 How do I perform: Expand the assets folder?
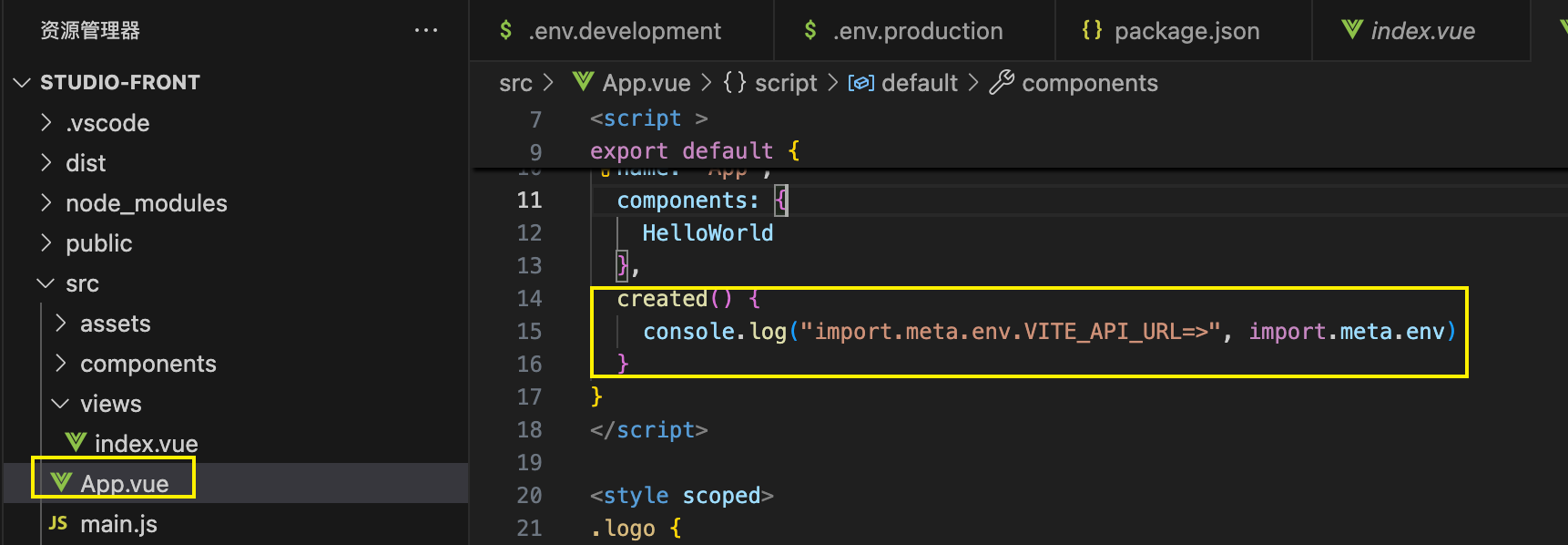point(61,323)
